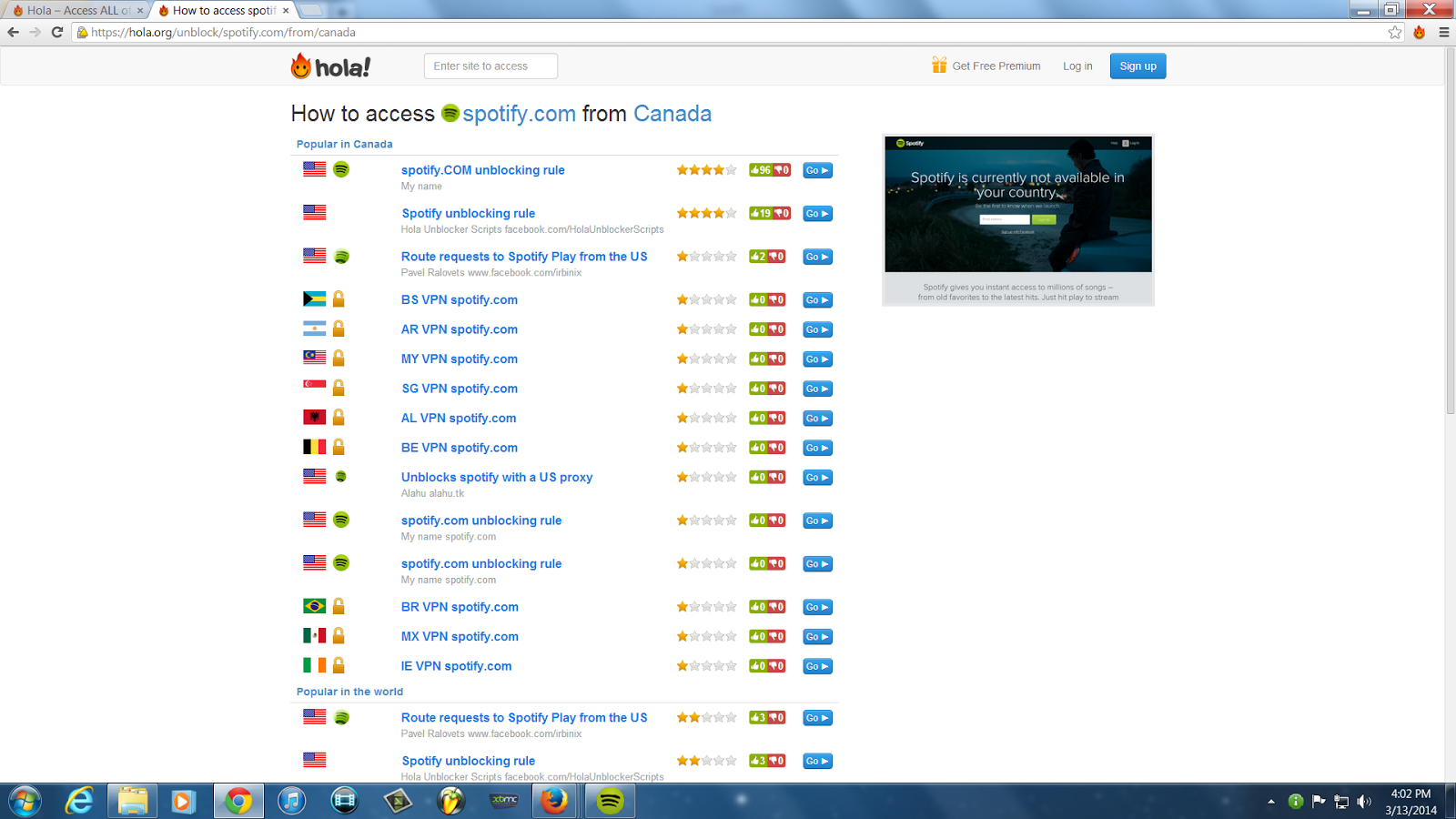The width and height of the screenshot is (1456, 819).
Task: Click Go for AR VPN spotify.com
Action: [817, 329]
